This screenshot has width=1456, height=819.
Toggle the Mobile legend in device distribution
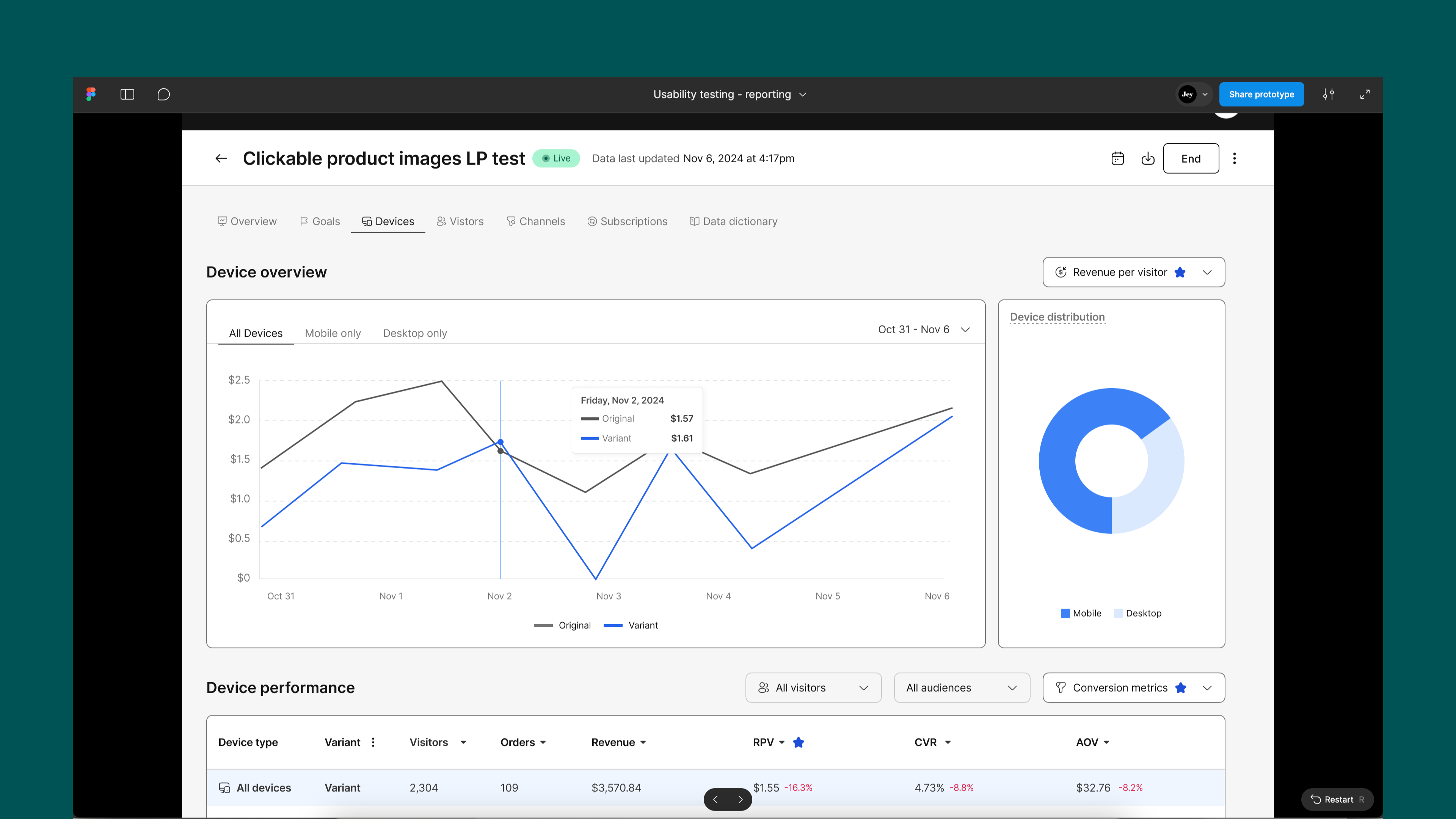(x=1081, y=613)
